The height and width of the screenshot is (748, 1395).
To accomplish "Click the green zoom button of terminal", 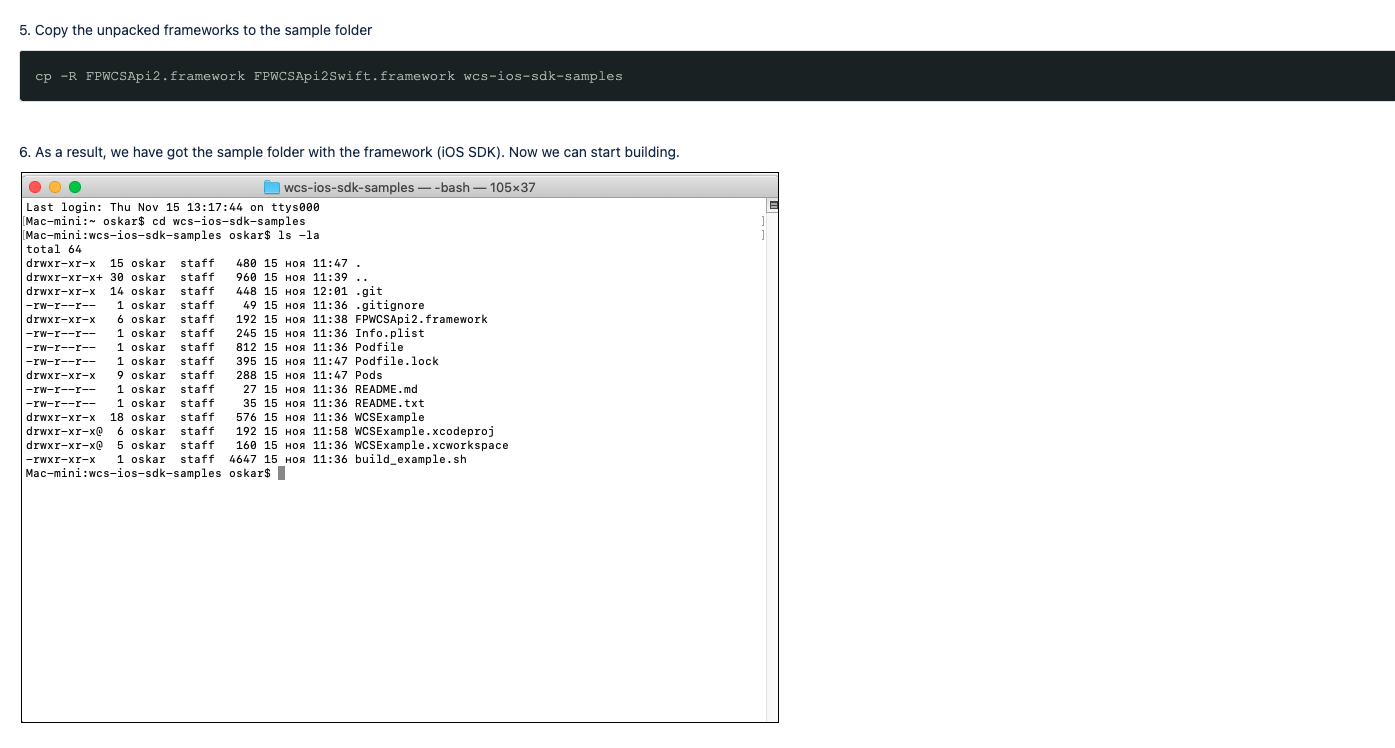I will (x=75, y=187).
